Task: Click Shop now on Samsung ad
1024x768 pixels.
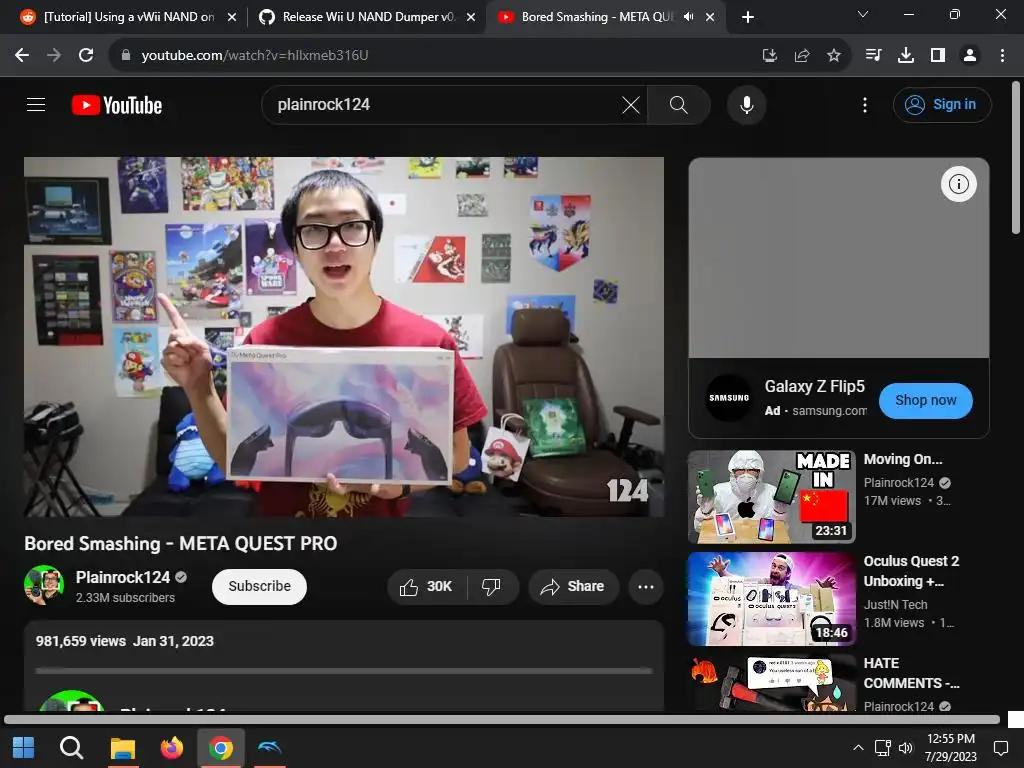Action: pos(925,400)
